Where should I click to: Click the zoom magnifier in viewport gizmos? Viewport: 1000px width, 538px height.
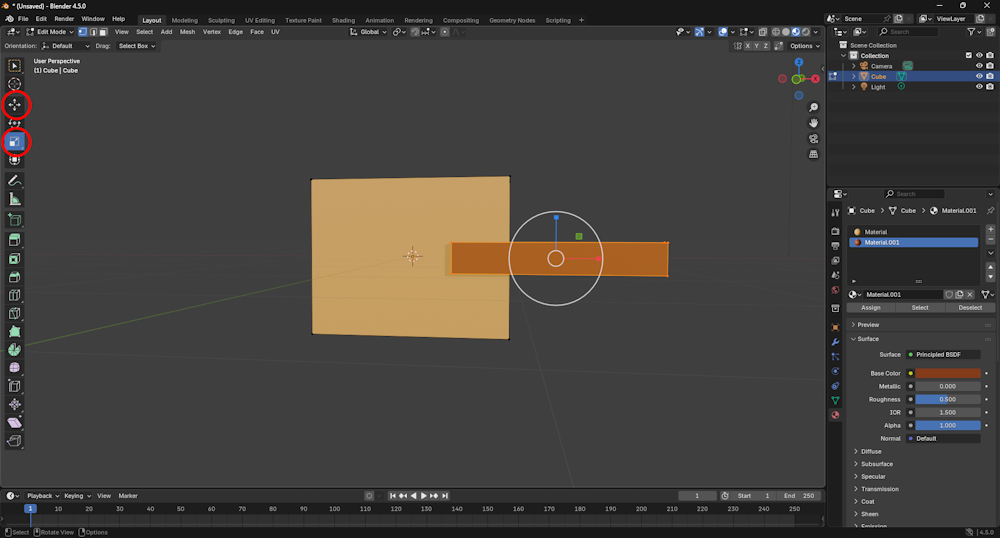click(x=814, y=108)
